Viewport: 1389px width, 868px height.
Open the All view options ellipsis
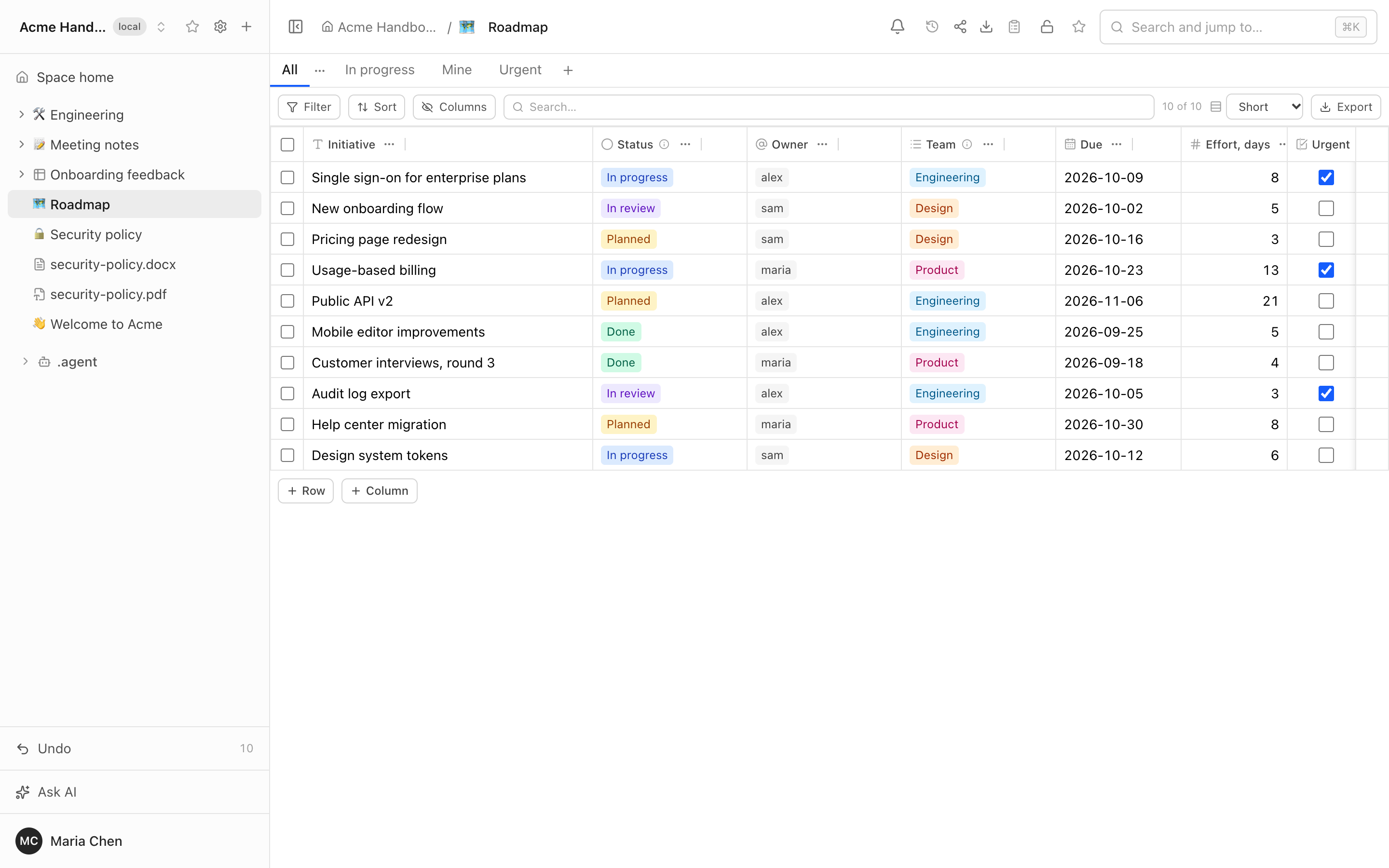(320, 70)
